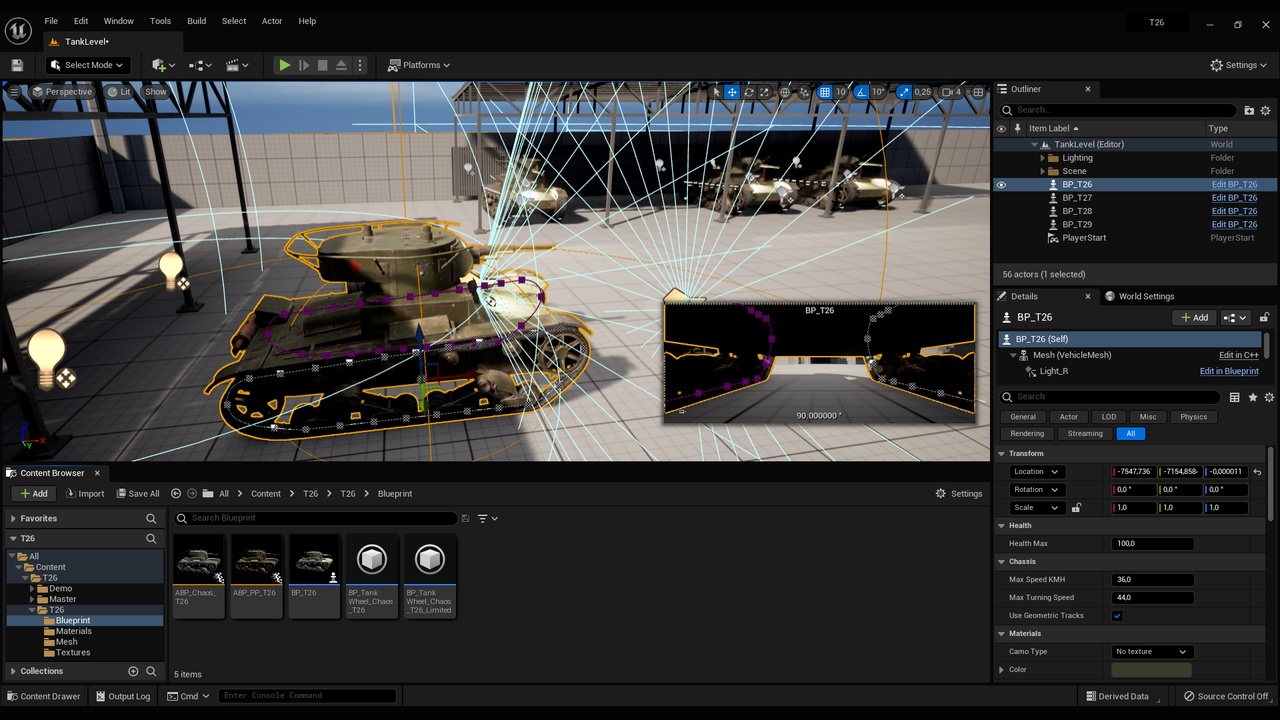Image resolution: width=1280 pixels, height=720 pixels.
Task: Start Play in Editor with the green play button
Action: [x=285, y=65]
